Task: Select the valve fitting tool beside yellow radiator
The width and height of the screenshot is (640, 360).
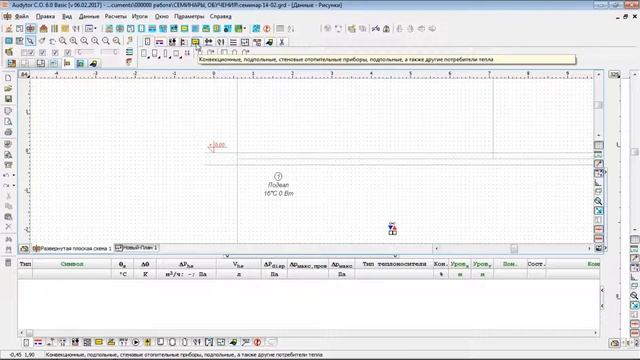Action: click(x=208, y=42)
